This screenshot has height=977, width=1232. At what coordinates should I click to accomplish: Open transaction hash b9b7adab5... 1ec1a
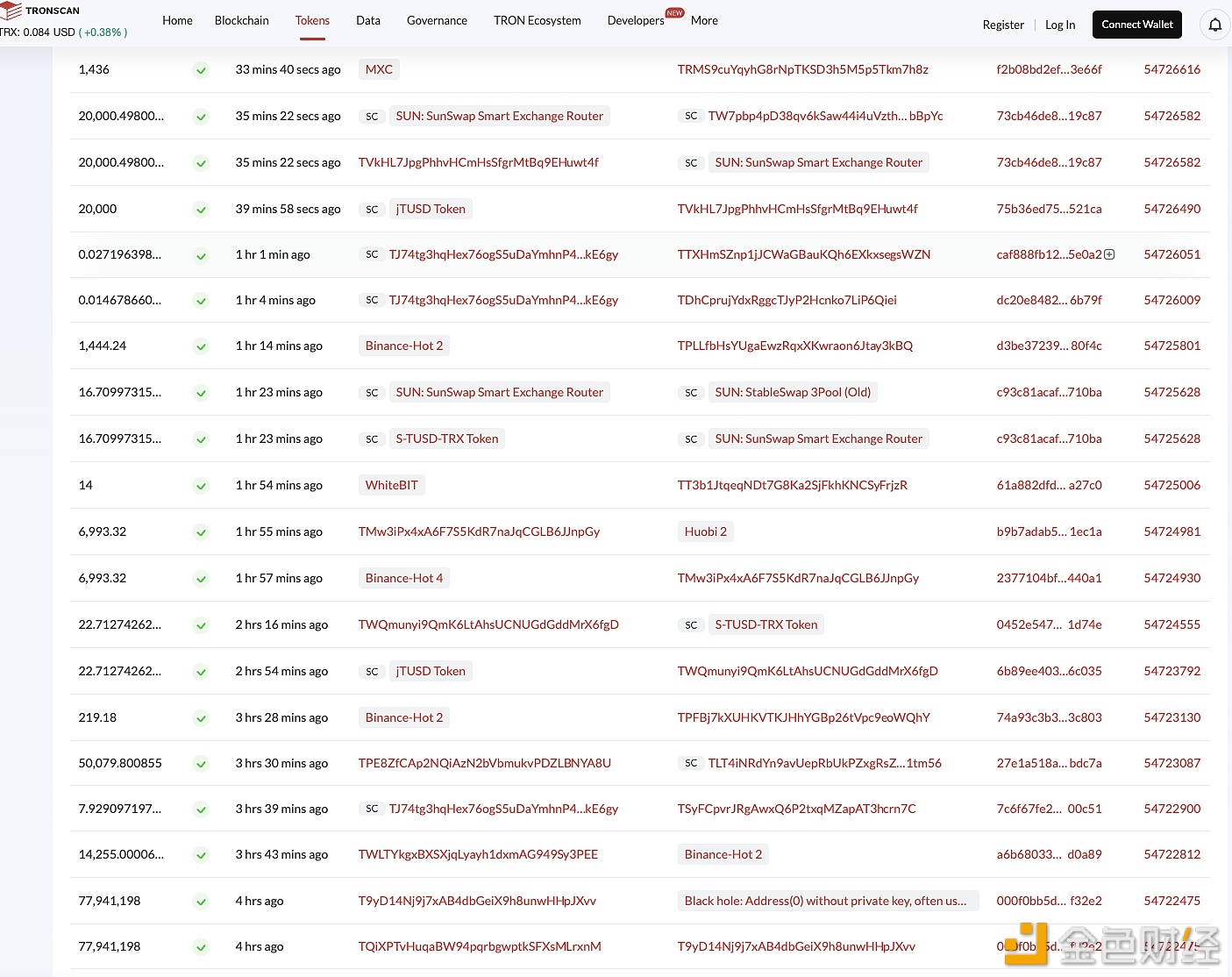[x=1049, y=531]
